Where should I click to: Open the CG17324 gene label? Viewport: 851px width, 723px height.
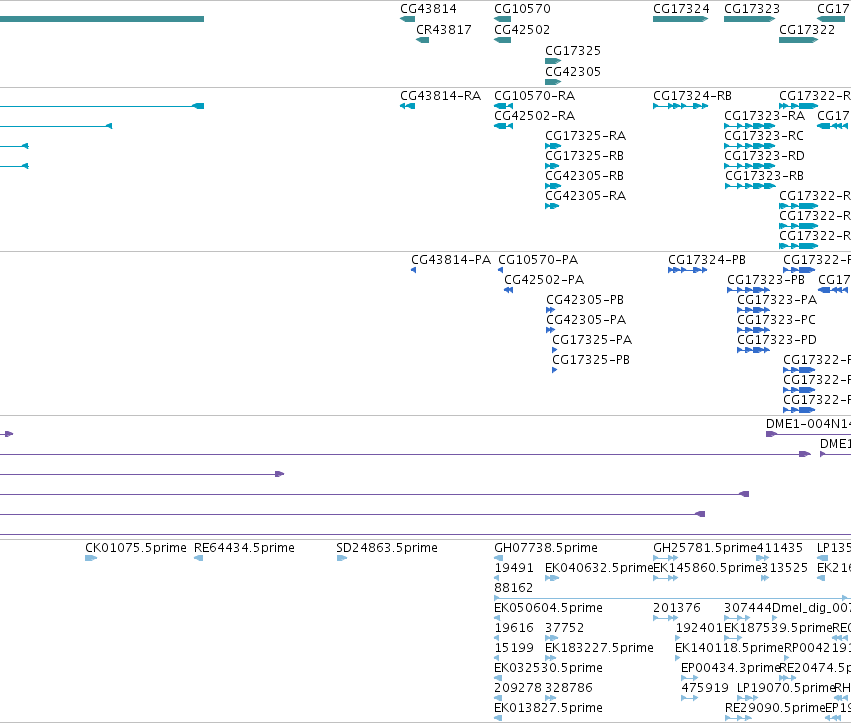[681, 9]
